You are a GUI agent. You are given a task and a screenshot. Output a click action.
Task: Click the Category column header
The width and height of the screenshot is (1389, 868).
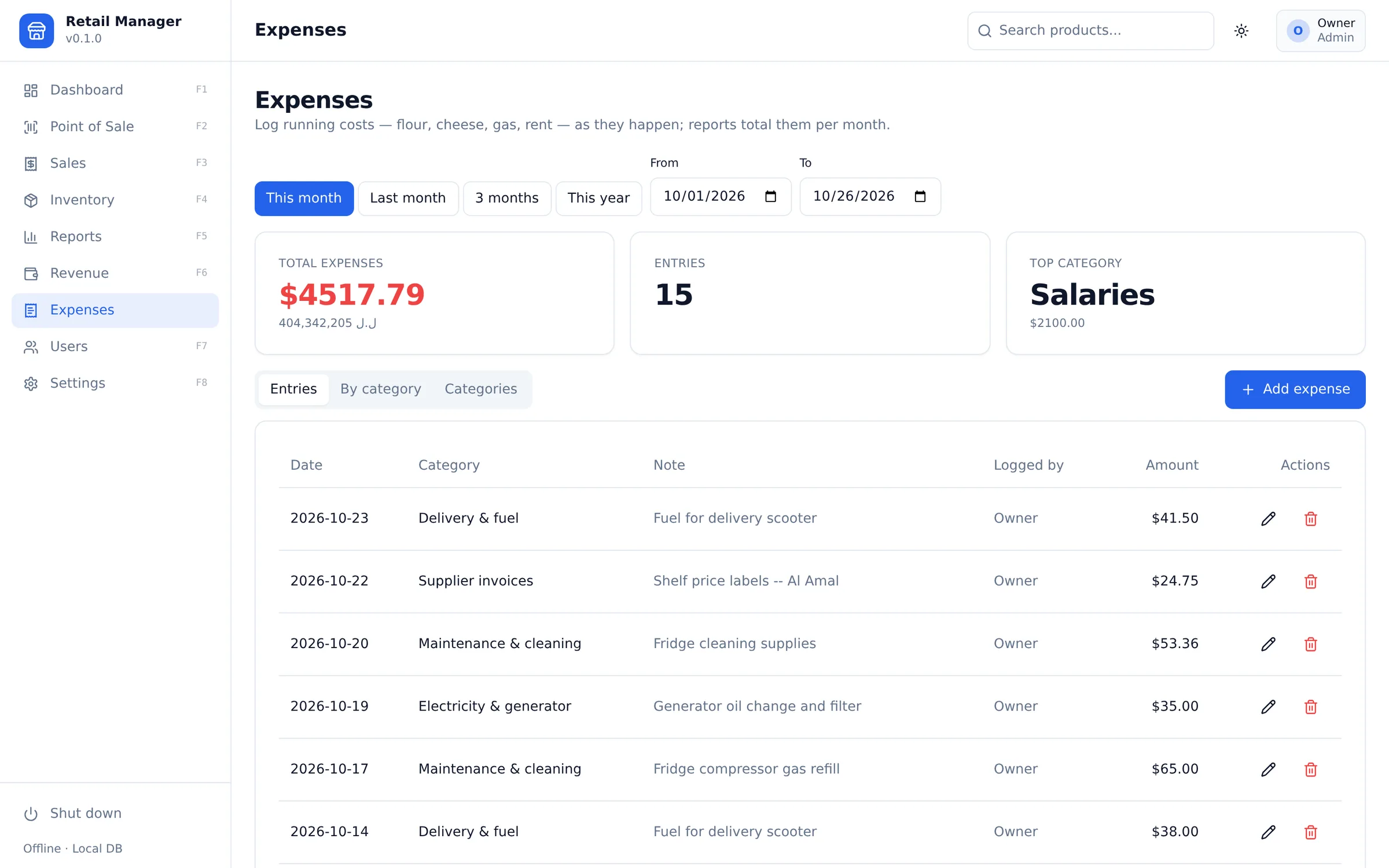pos(449,465)
